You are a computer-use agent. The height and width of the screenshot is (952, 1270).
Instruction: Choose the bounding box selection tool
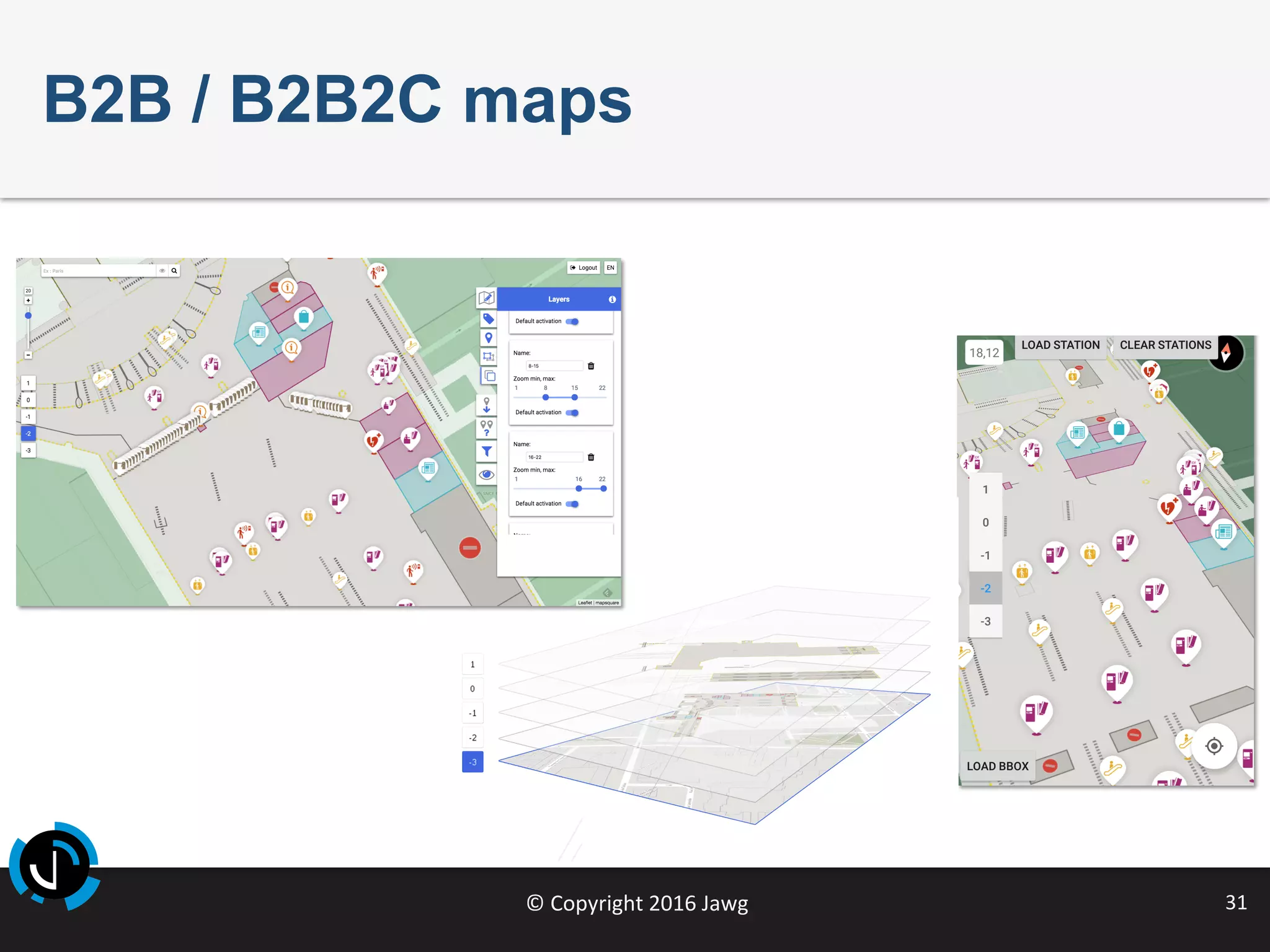489,356
